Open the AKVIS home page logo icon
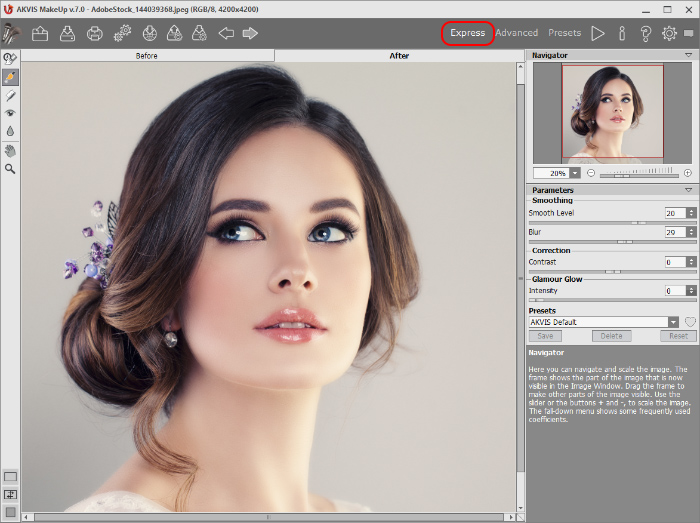This screenshot has width=700, height=523. point(11,33)
